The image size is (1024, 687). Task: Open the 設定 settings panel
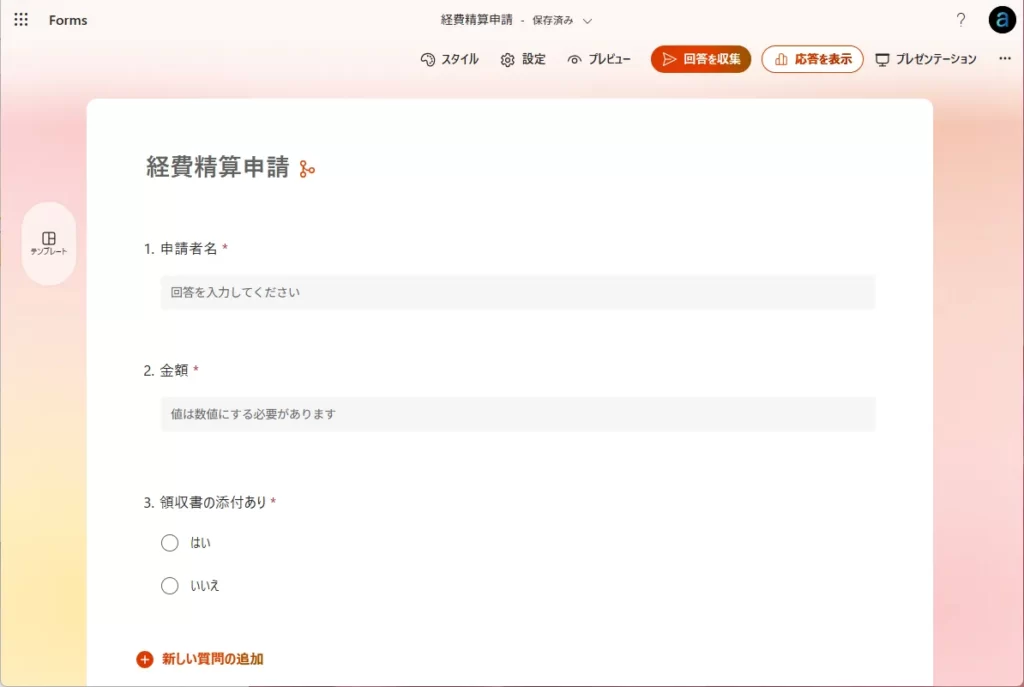click(x=523, y=59)
